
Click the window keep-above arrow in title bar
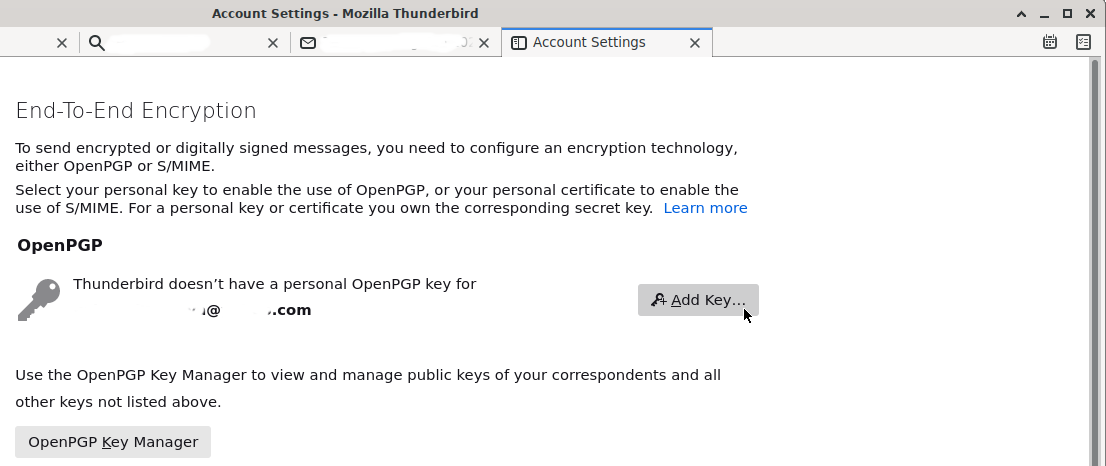coord(1021,14)
